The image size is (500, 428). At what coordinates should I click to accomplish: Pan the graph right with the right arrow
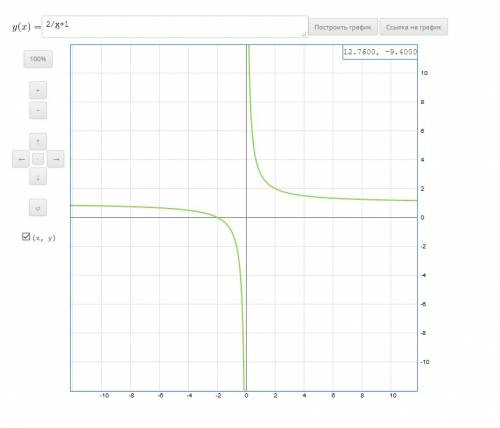coord(56,159)
